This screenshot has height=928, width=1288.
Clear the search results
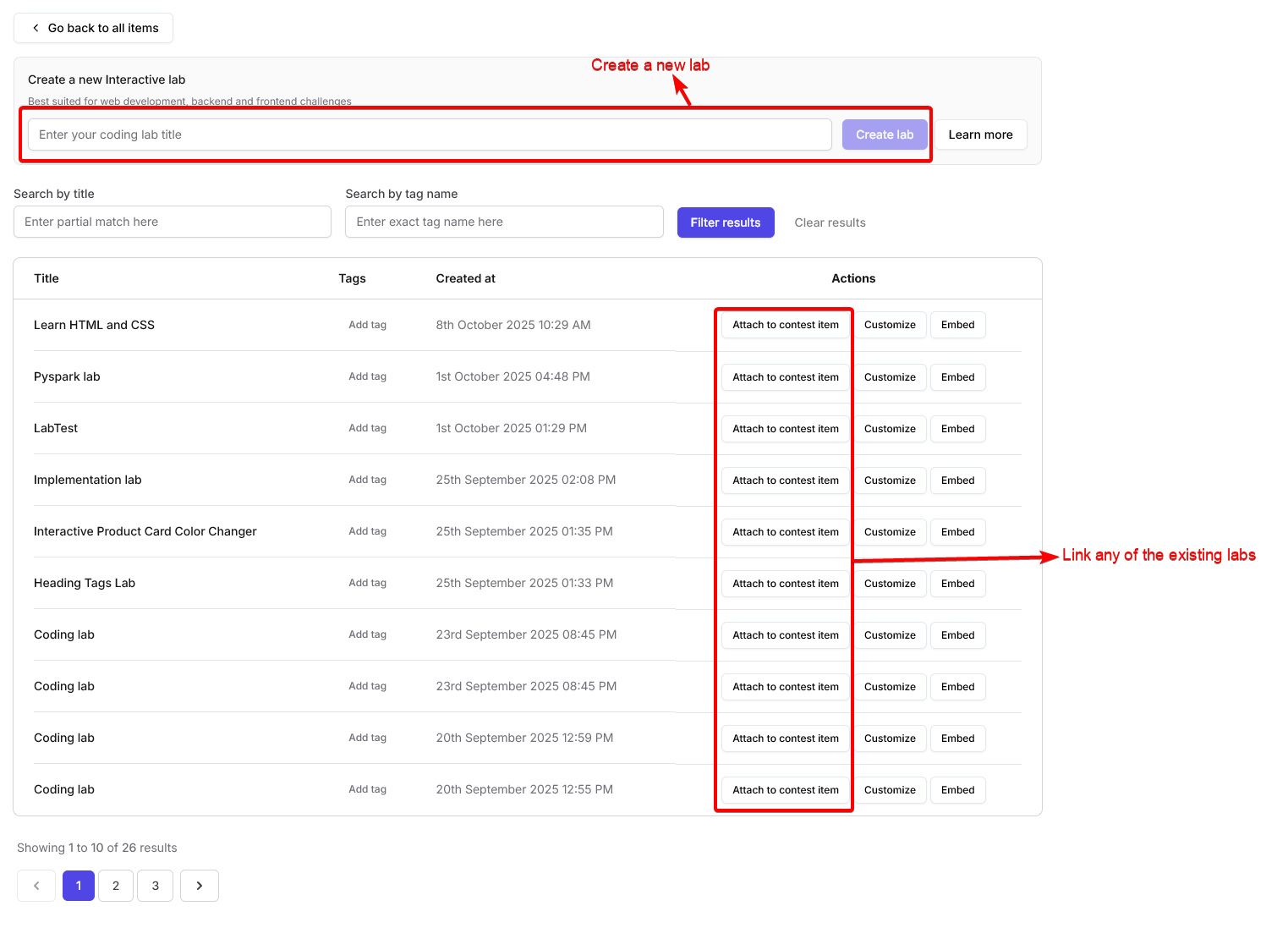click(x=830, y=222)
